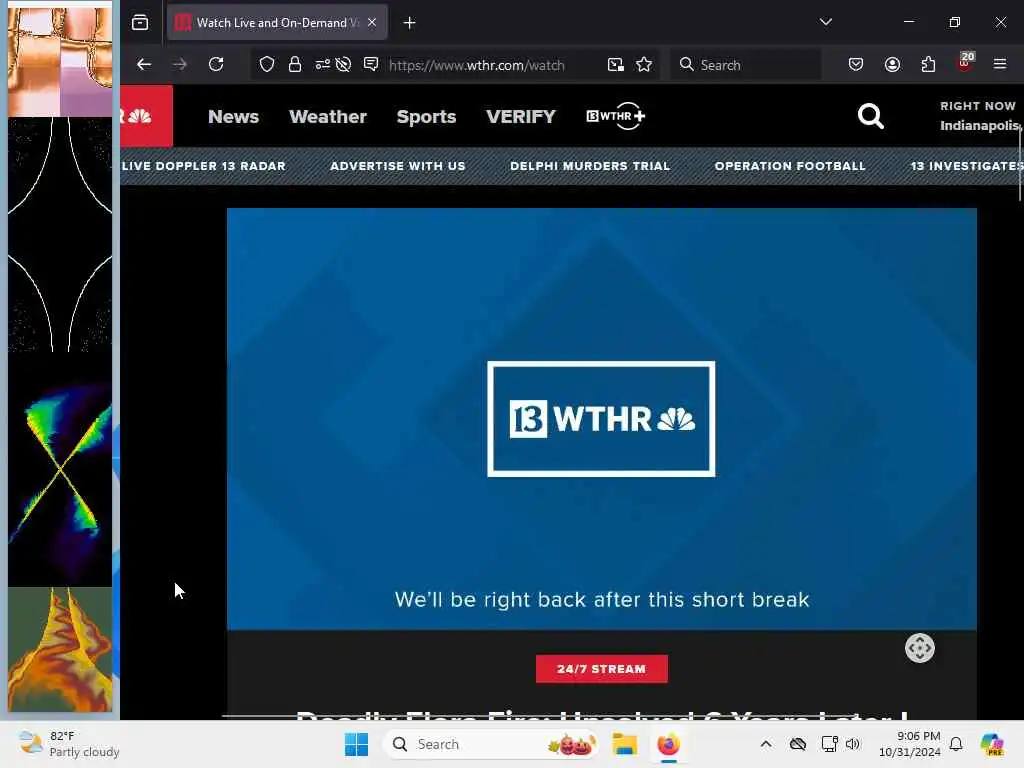Screen dimensions: 1024x768
Task: Click the picture-in-picture icon in the address bar
Action: click(615, 64)
